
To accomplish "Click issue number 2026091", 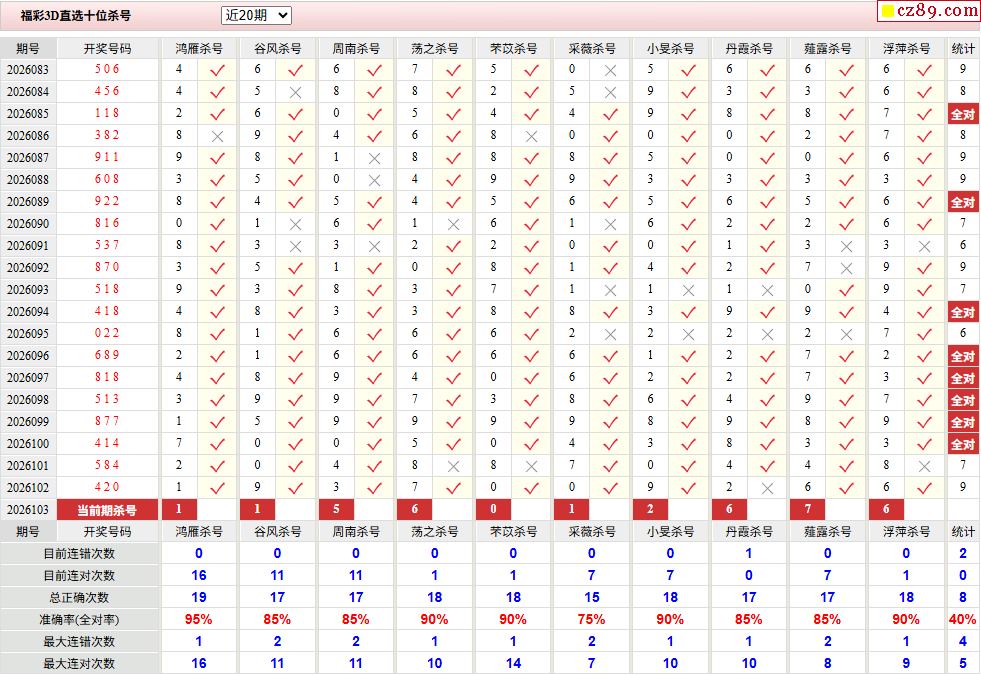I will tap(28, 246).
